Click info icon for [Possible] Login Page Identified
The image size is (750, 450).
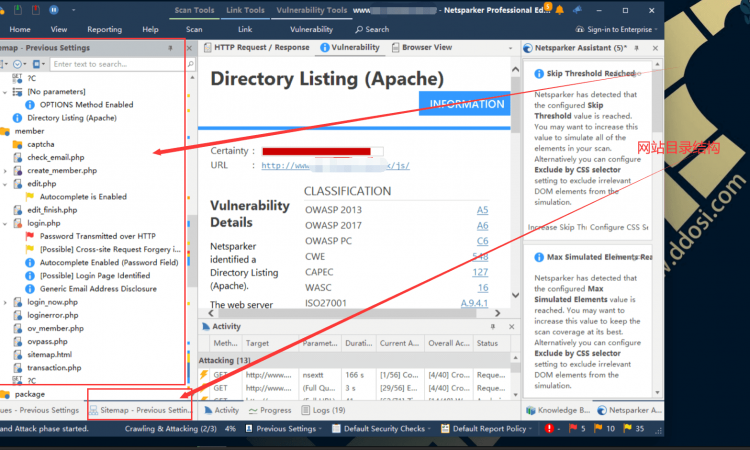click(30, 275)
